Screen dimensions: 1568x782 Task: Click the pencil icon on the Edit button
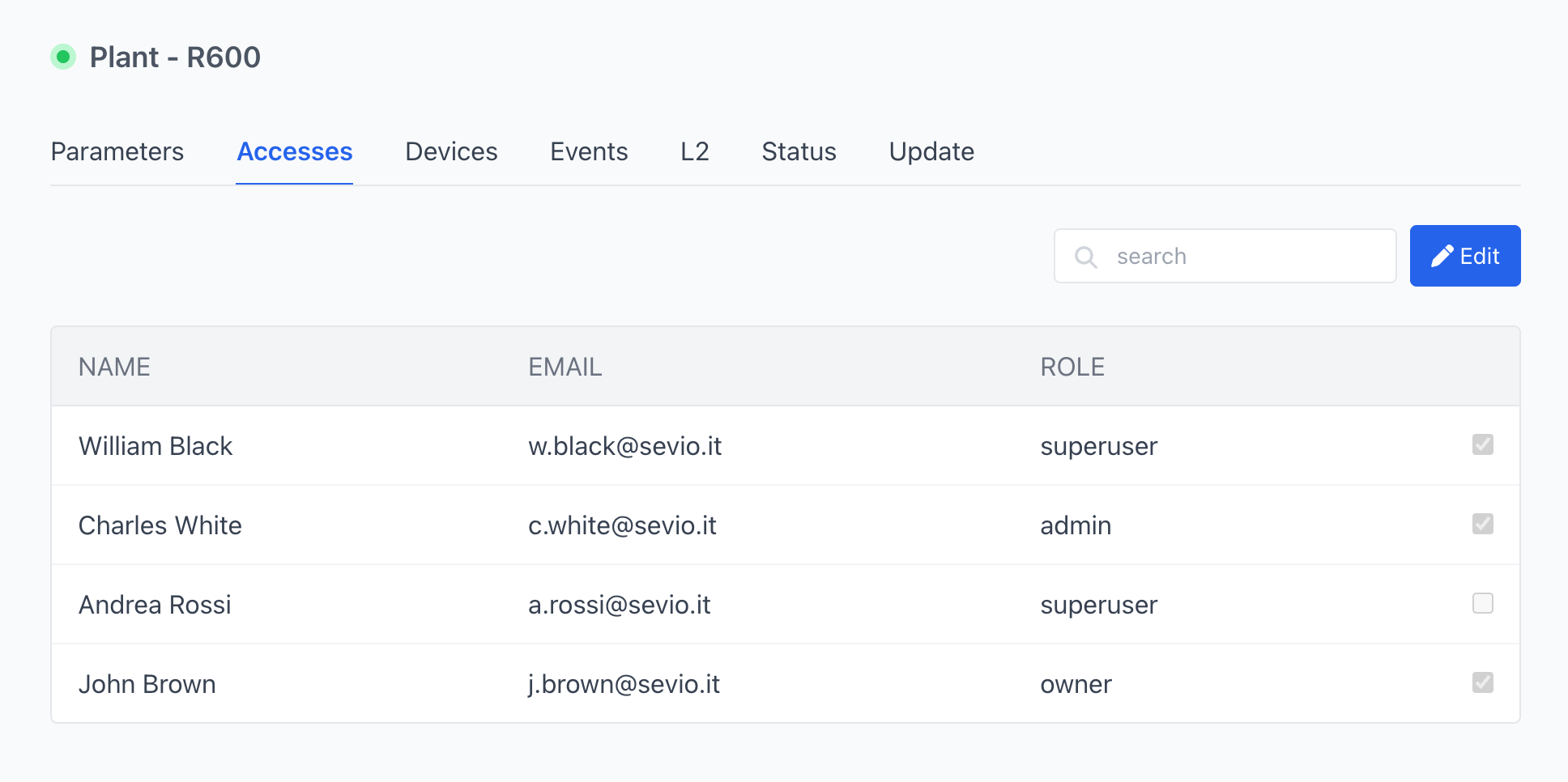click(x=1442, y=257)
